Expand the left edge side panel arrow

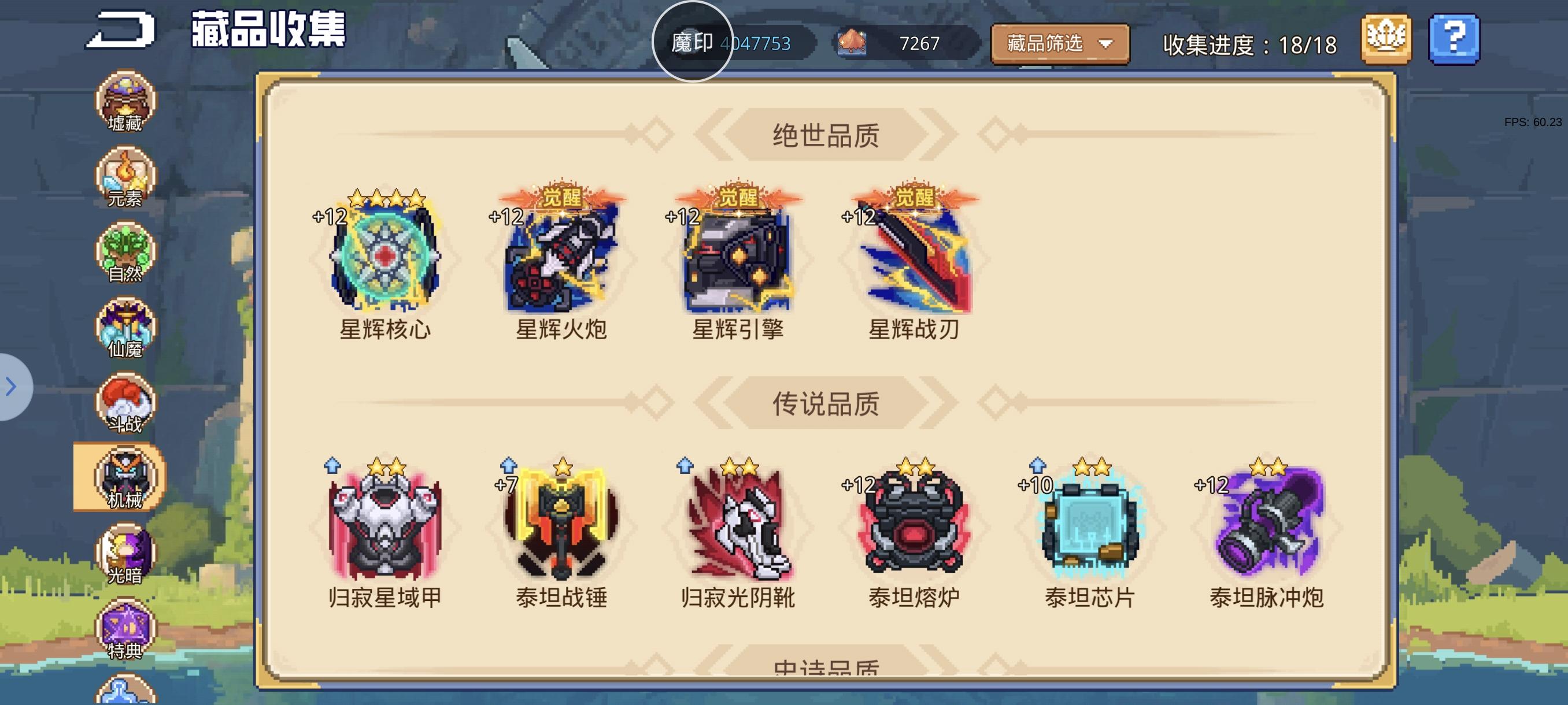[12, 387]
